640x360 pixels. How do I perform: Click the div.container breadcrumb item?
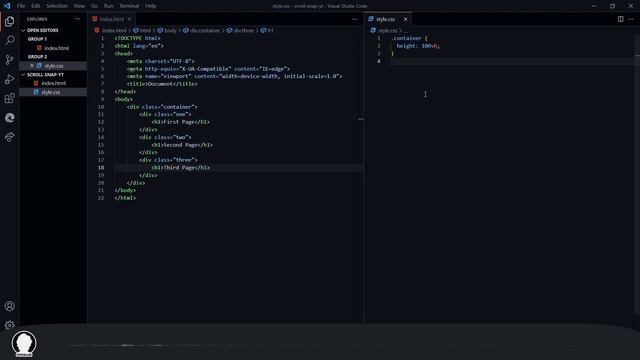click(x=205, y=31)
